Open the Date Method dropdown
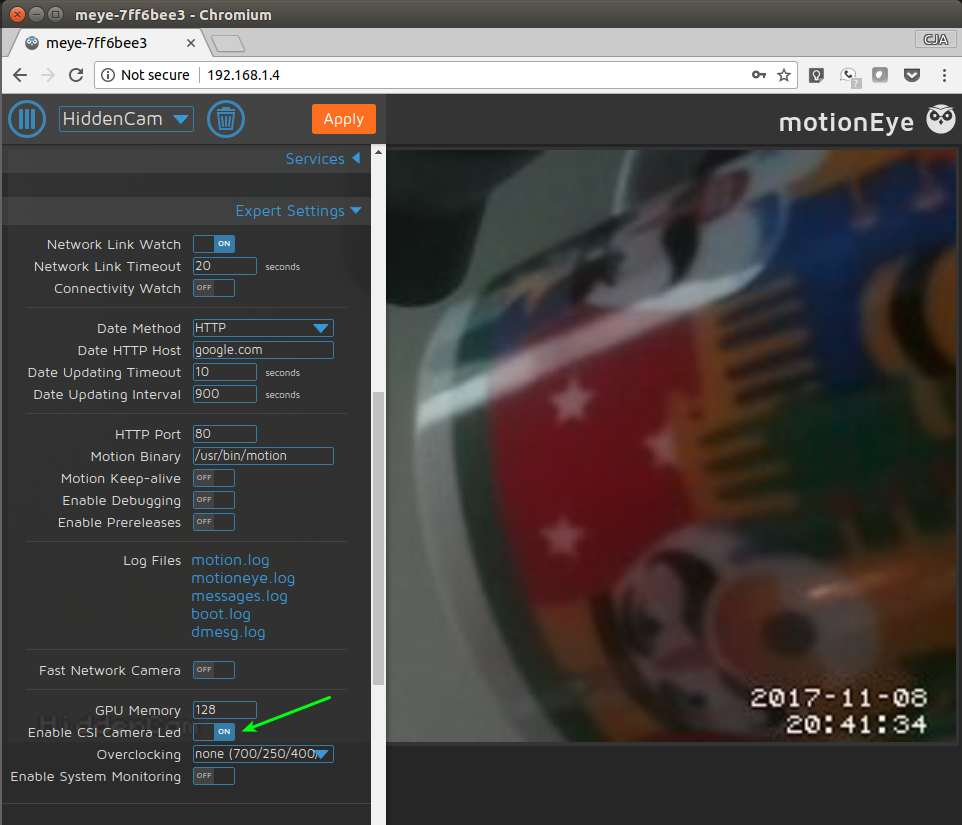Screen dimensions: 962x825 click(x=262, y=327)
